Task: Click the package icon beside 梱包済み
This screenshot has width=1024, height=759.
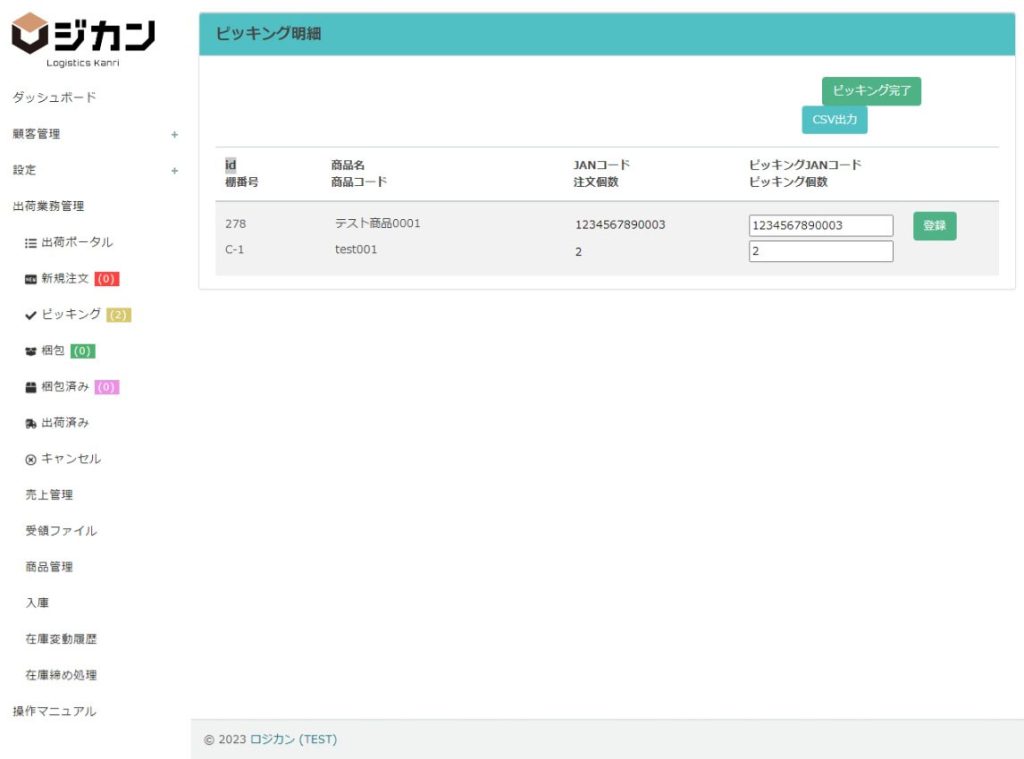Action: click(31, 387)
